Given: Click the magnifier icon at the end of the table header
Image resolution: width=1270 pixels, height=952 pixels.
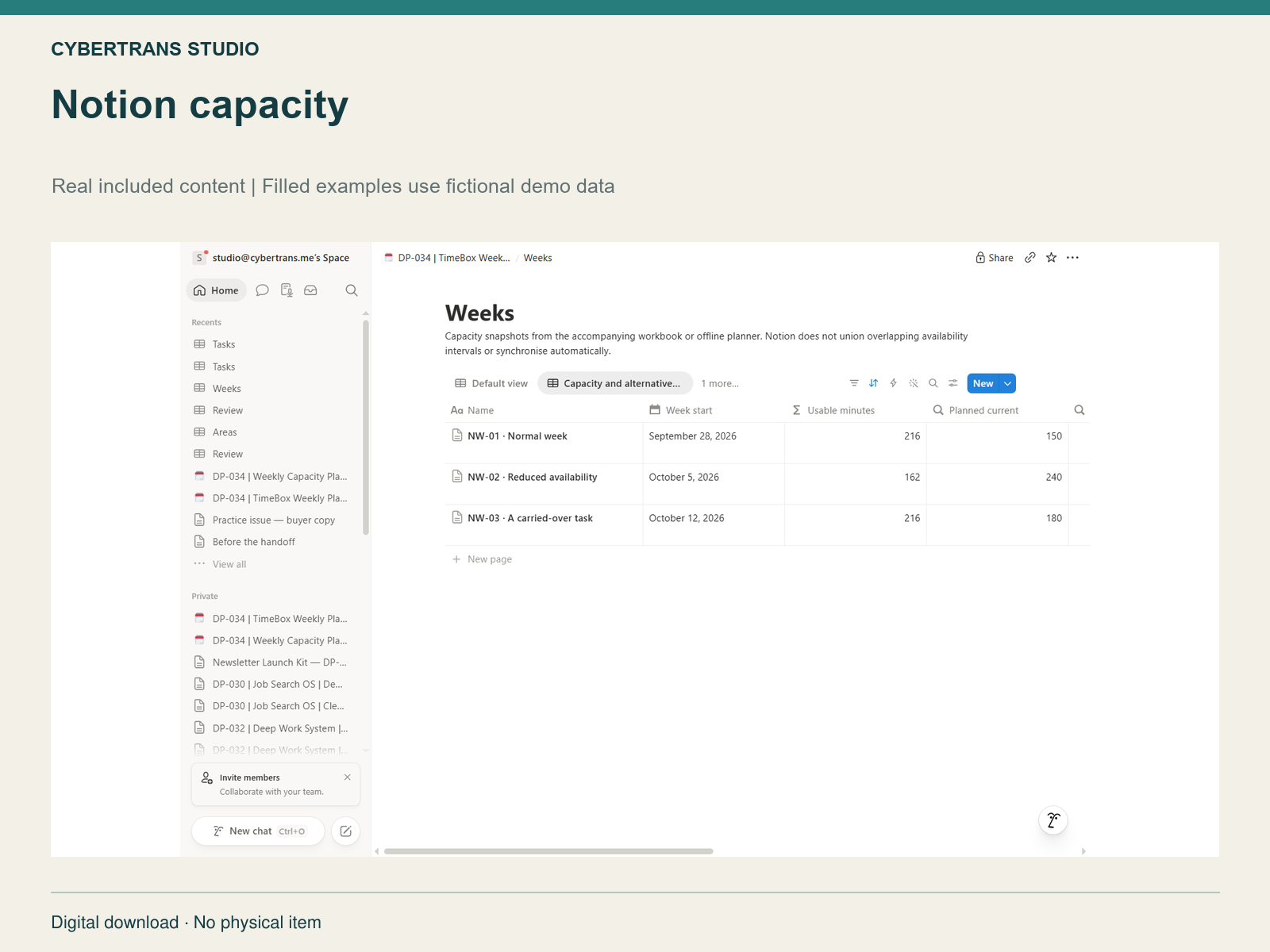Looking at the screenshot, I should 1079,410.
